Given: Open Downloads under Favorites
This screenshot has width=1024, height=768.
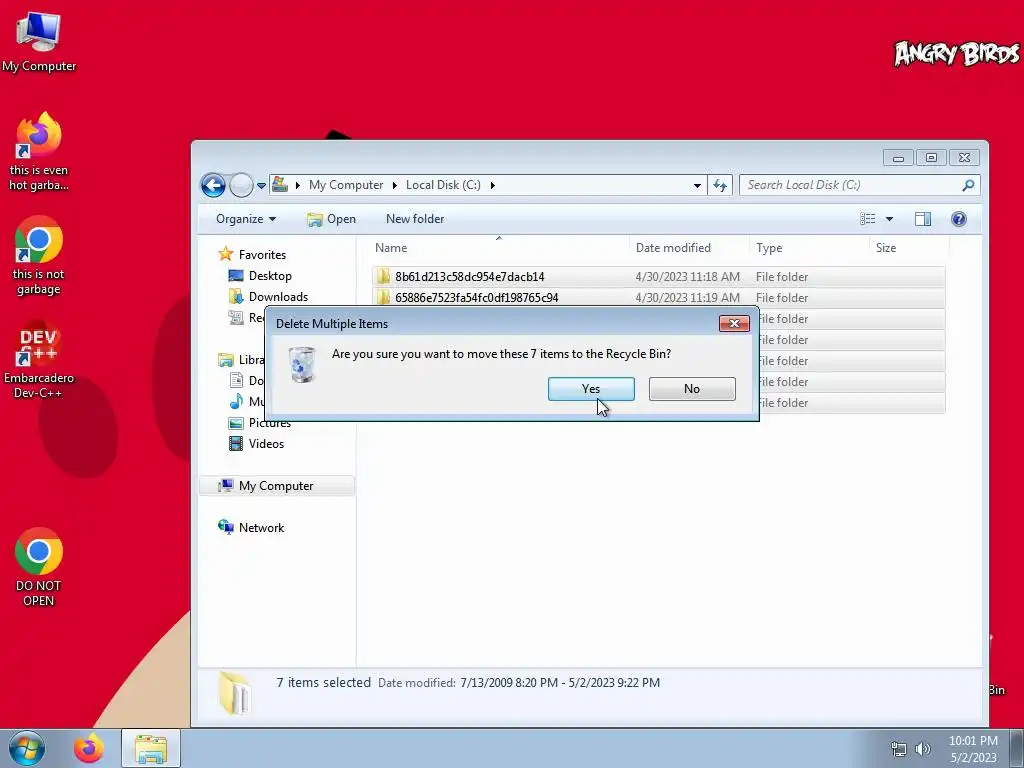Looking at the screenshot, I should tap(278, 296).
